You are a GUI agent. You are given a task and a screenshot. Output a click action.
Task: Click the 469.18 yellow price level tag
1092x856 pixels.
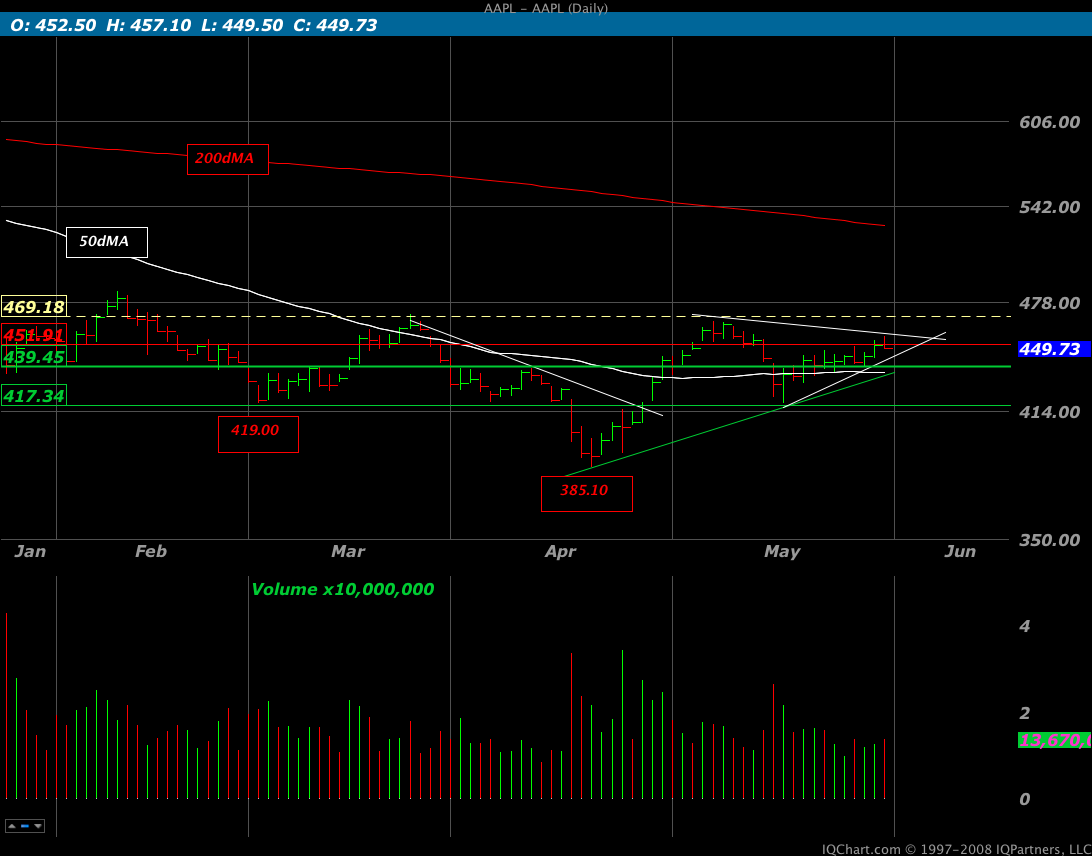(34, 307)
